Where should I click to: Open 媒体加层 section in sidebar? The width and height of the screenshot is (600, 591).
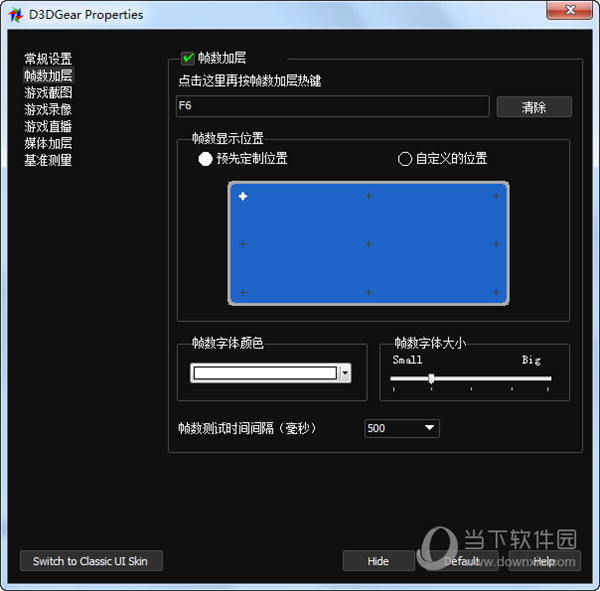point(48,143)
